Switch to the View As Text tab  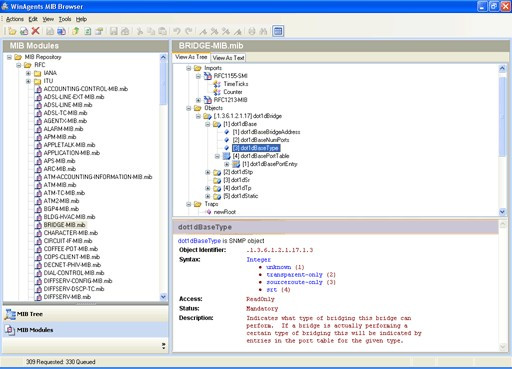point(228,58)
